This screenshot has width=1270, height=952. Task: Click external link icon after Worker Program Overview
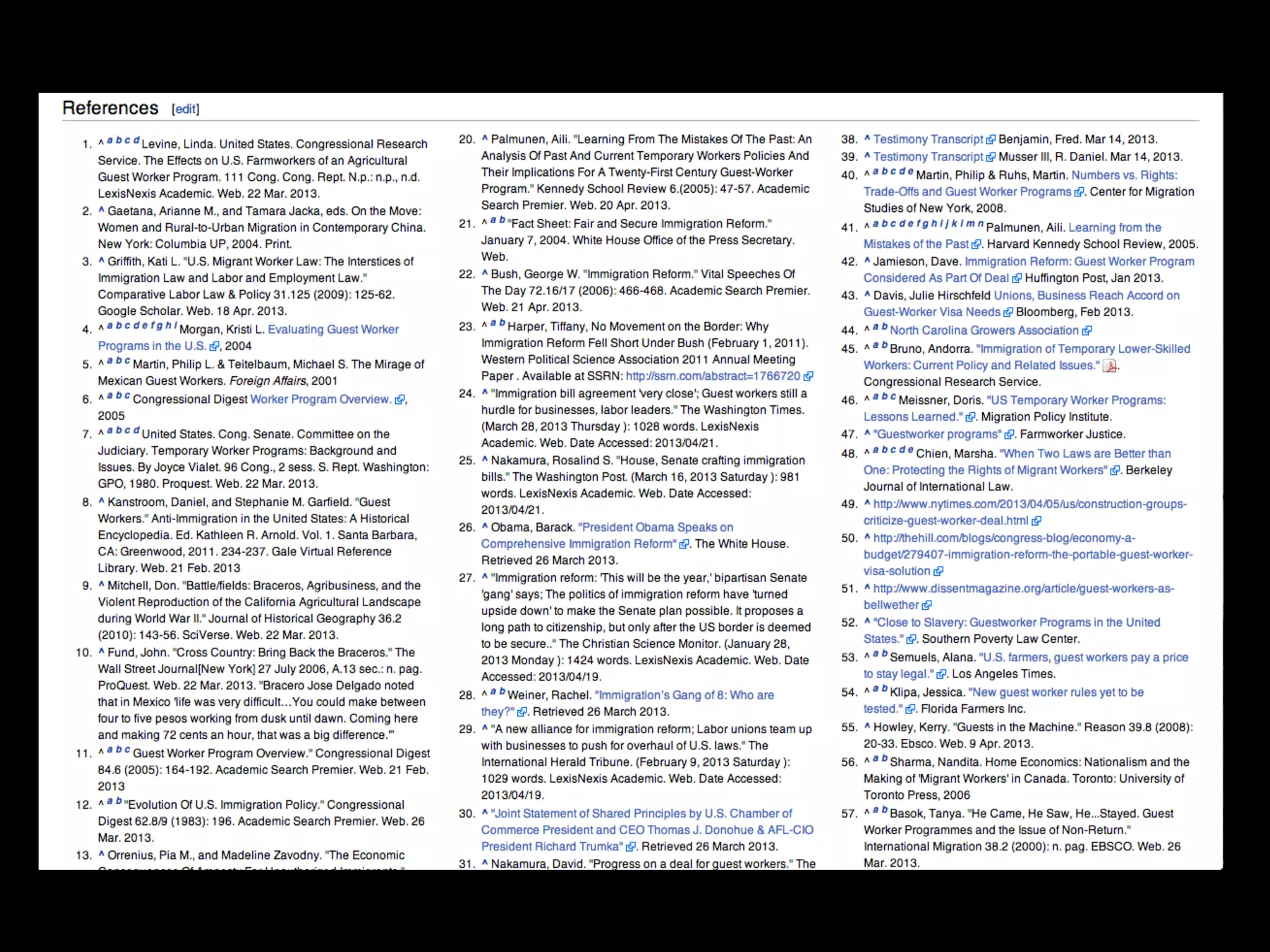(x=400, y=400)
